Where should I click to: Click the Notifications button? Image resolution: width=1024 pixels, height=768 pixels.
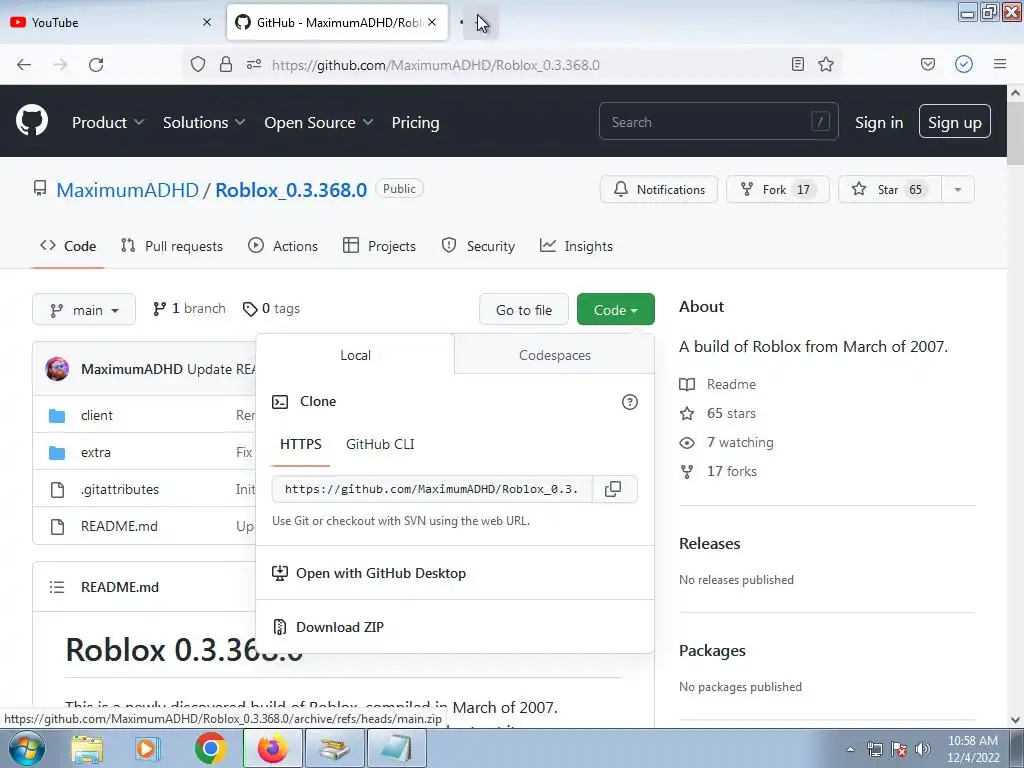click(x=658, y=189)
